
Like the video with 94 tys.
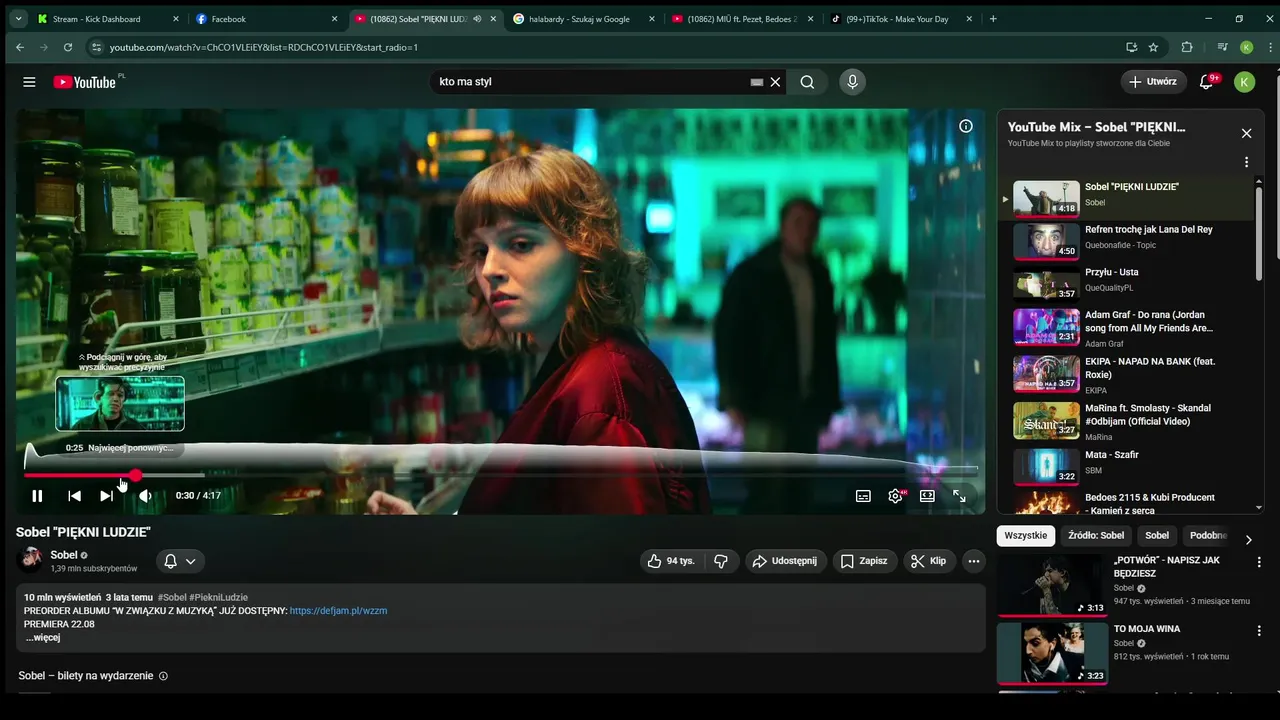(671, 561)
